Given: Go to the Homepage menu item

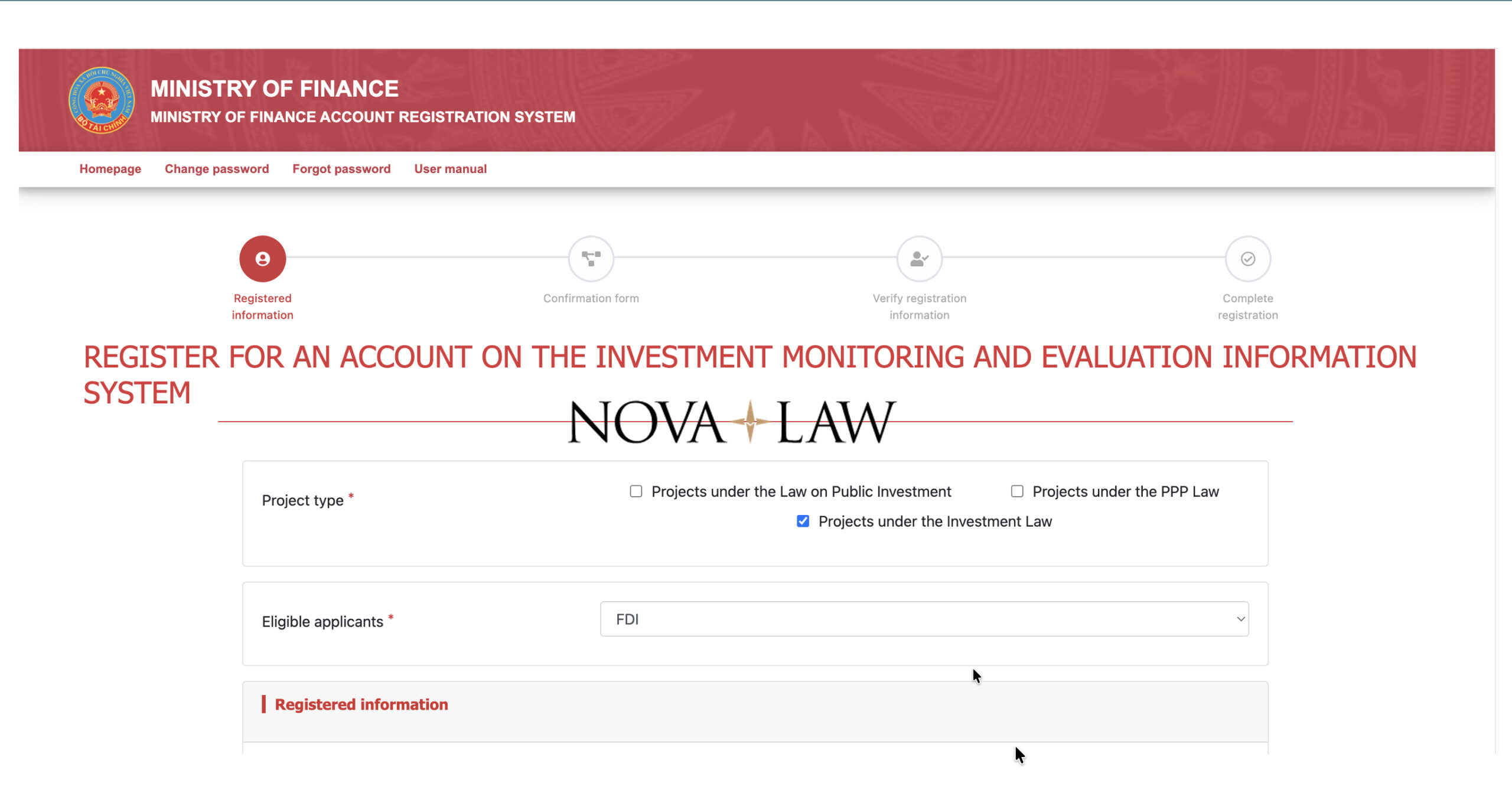Looking at the screenshot, I should (110, 169).
